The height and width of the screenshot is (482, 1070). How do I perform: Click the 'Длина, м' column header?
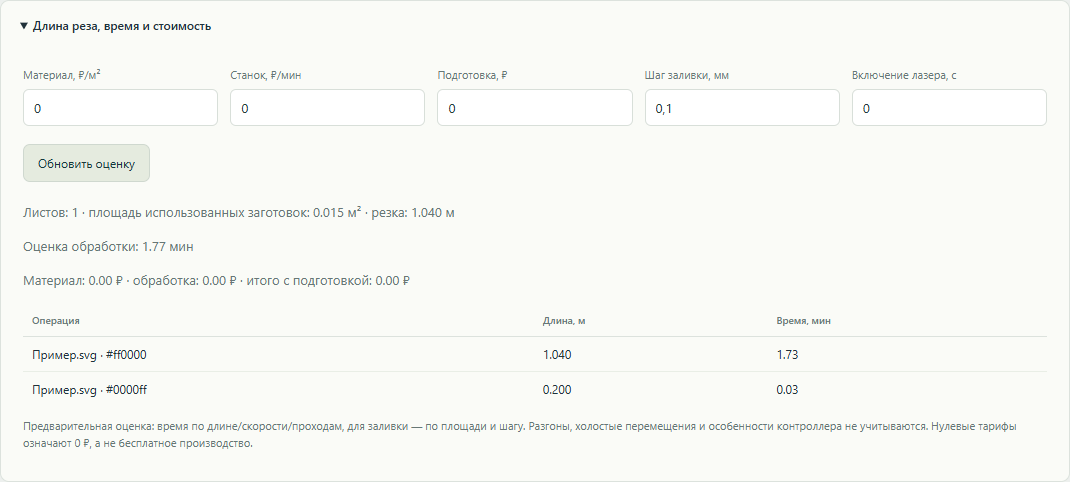[x=564, y=321]
